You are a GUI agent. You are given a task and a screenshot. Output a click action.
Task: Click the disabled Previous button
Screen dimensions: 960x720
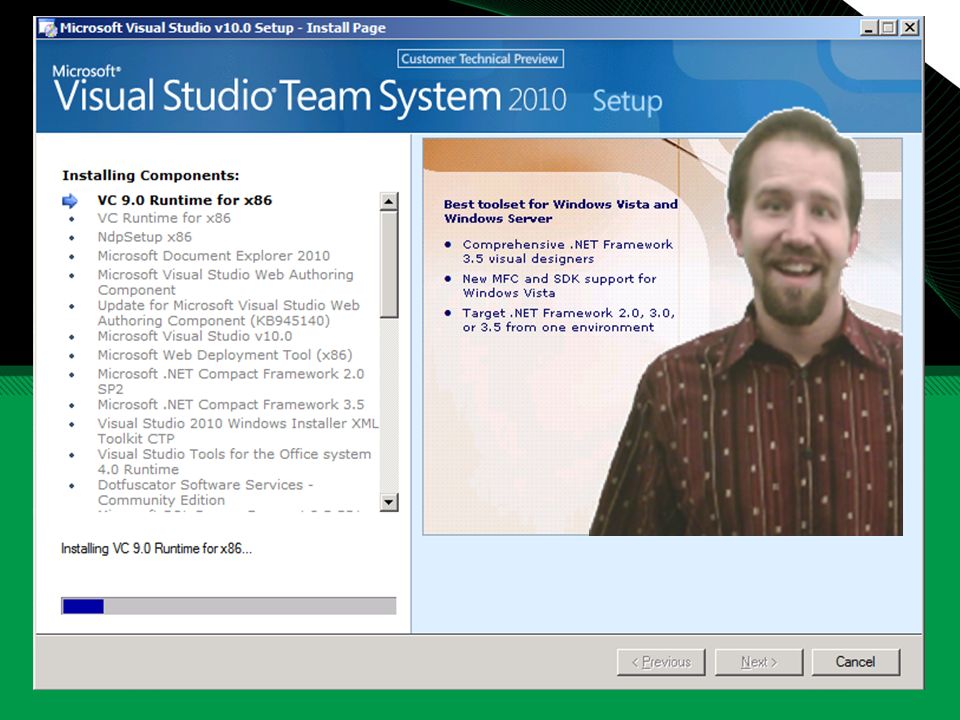pos(661,662)
